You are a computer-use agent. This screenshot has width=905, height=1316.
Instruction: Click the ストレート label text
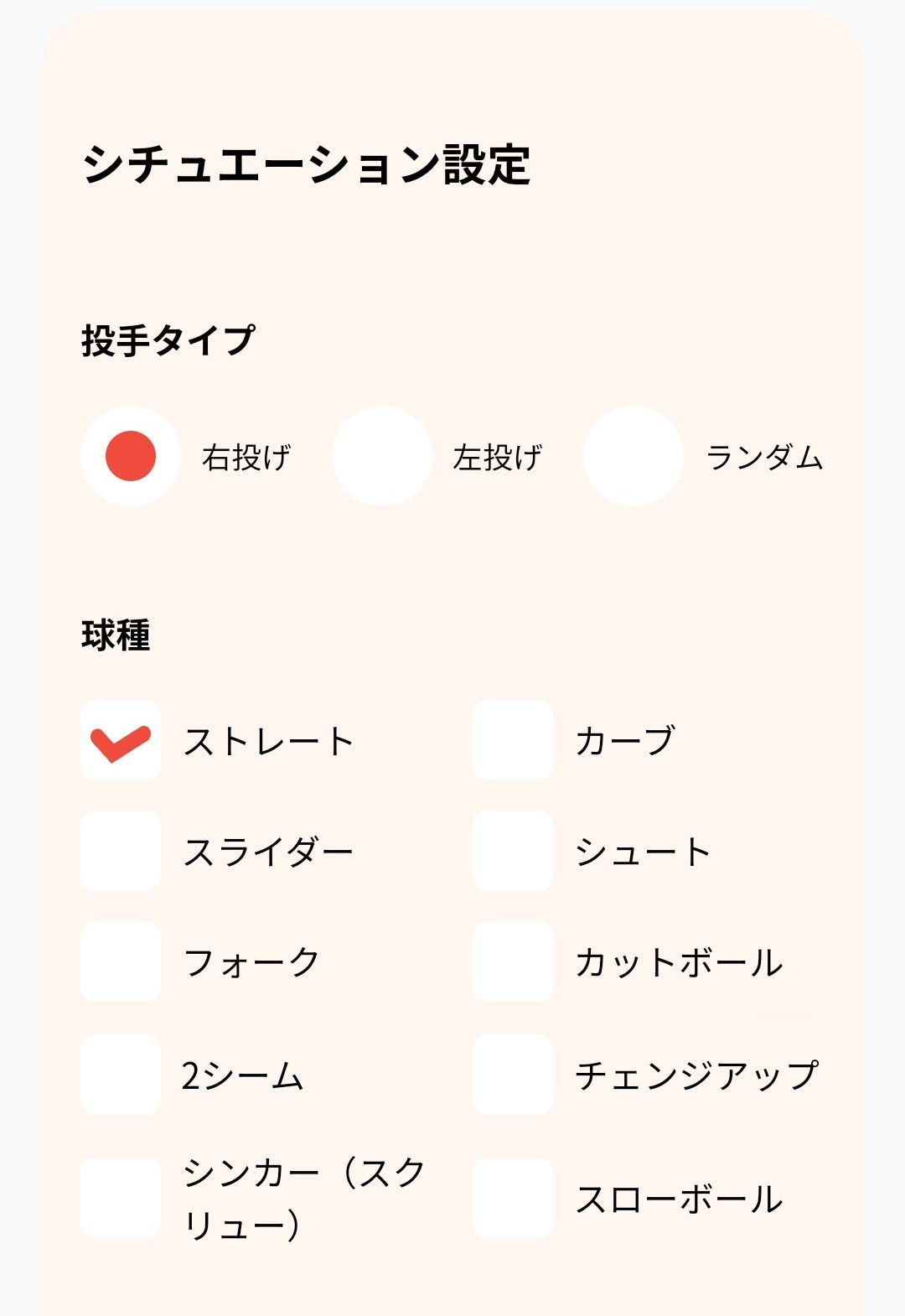coord(269,742)
